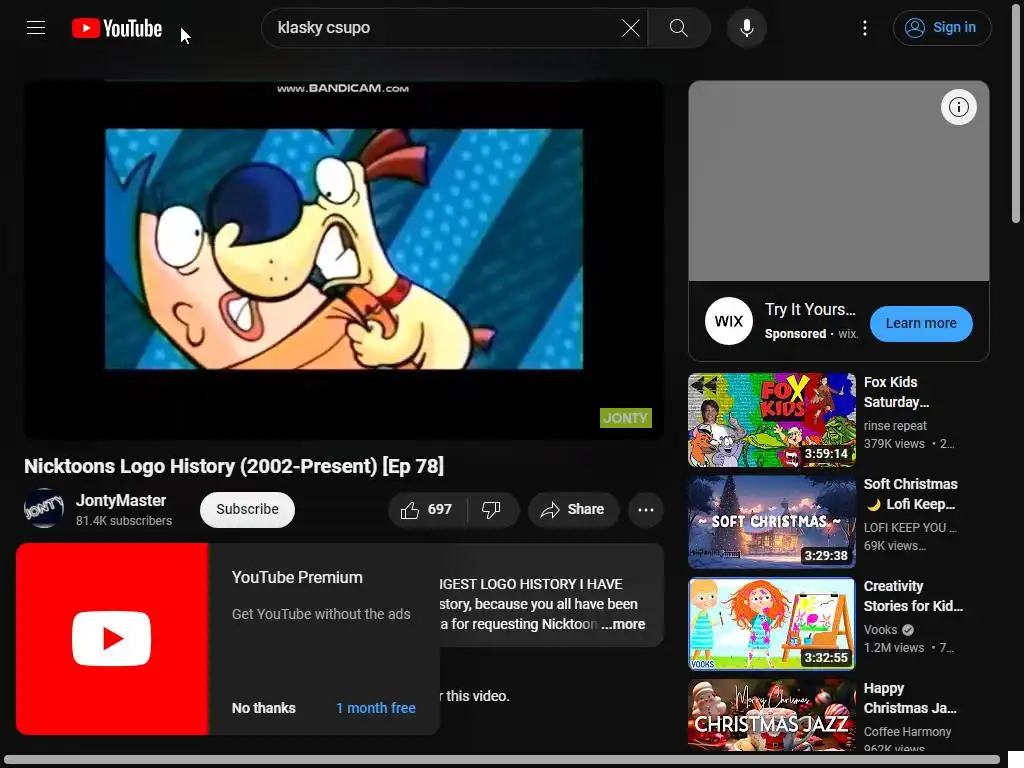Open the three-dot settings menu in header
The width and height of the screenshot is (1024, 768).
click(865, 28)
